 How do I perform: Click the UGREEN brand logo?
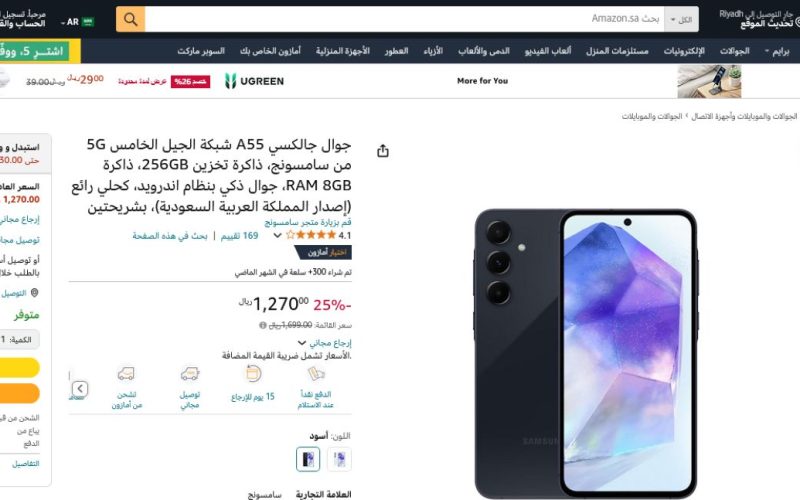pos(254,81)
